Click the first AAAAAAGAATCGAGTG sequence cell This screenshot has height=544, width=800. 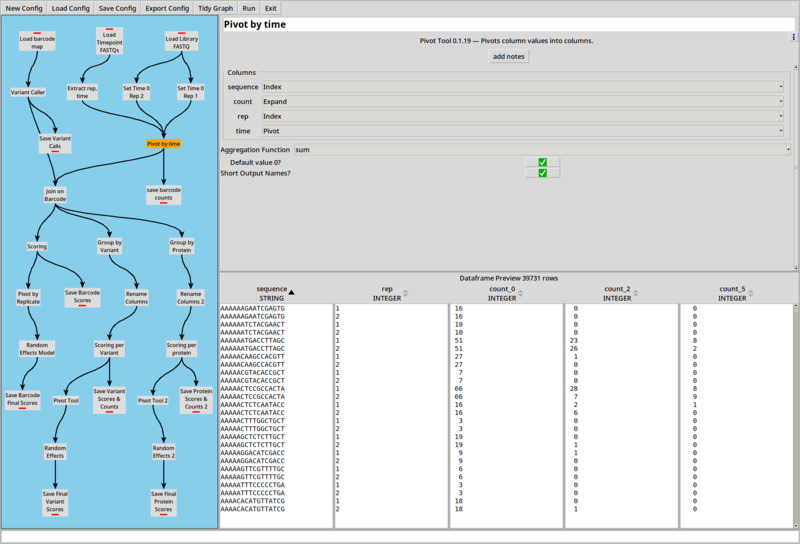253,308
